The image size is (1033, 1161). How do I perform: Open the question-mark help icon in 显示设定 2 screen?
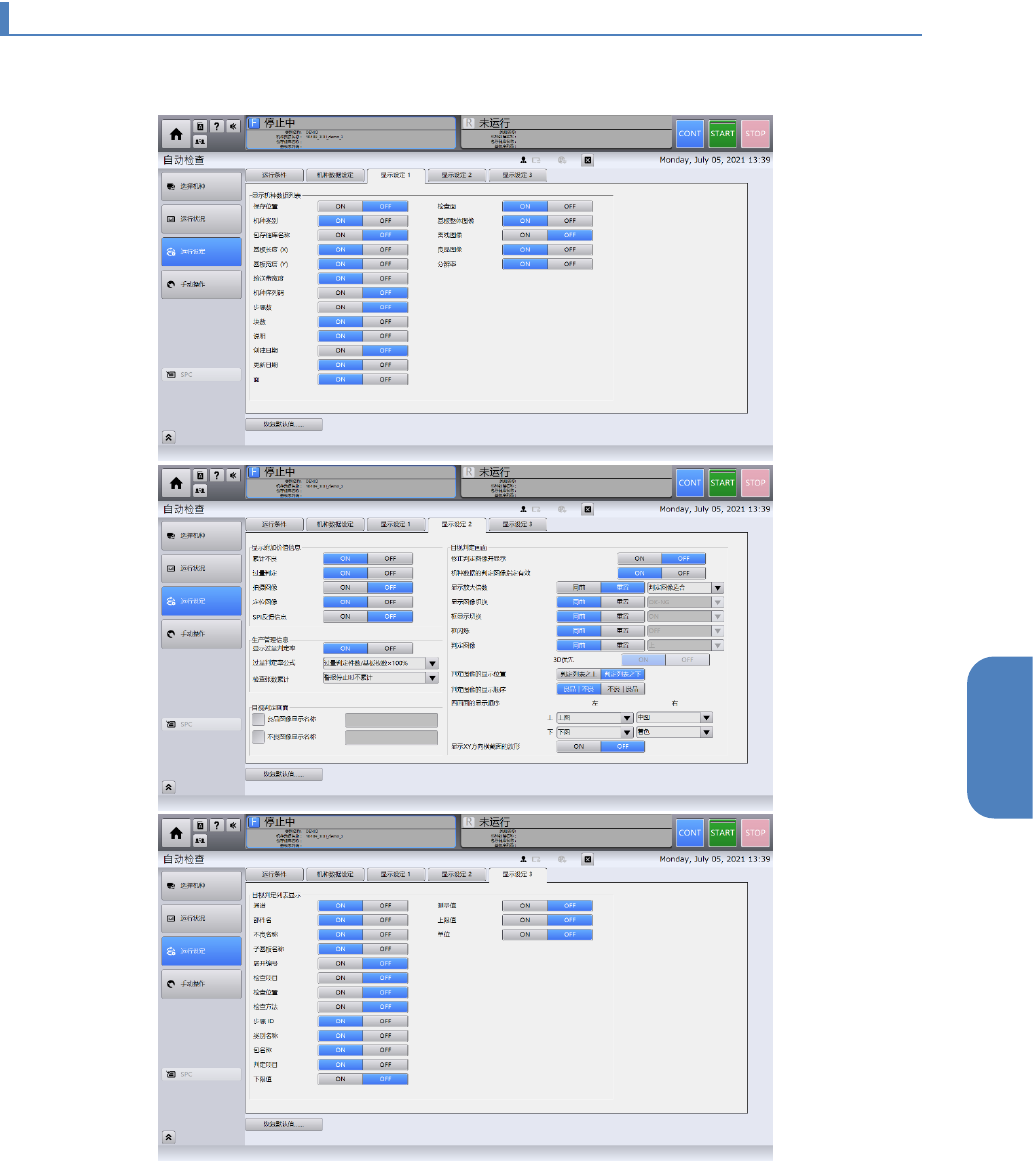(x=217, y=475)
